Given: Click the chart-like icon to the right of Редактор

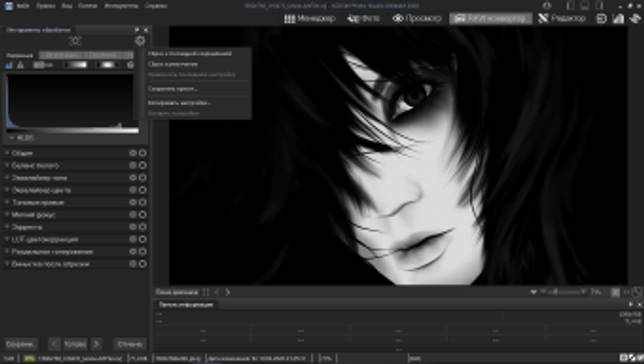Looking at the screenshot, I should 619,18.
